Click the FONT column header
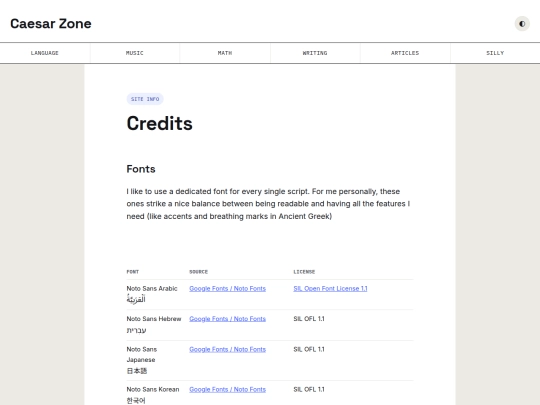 (133, 272)
